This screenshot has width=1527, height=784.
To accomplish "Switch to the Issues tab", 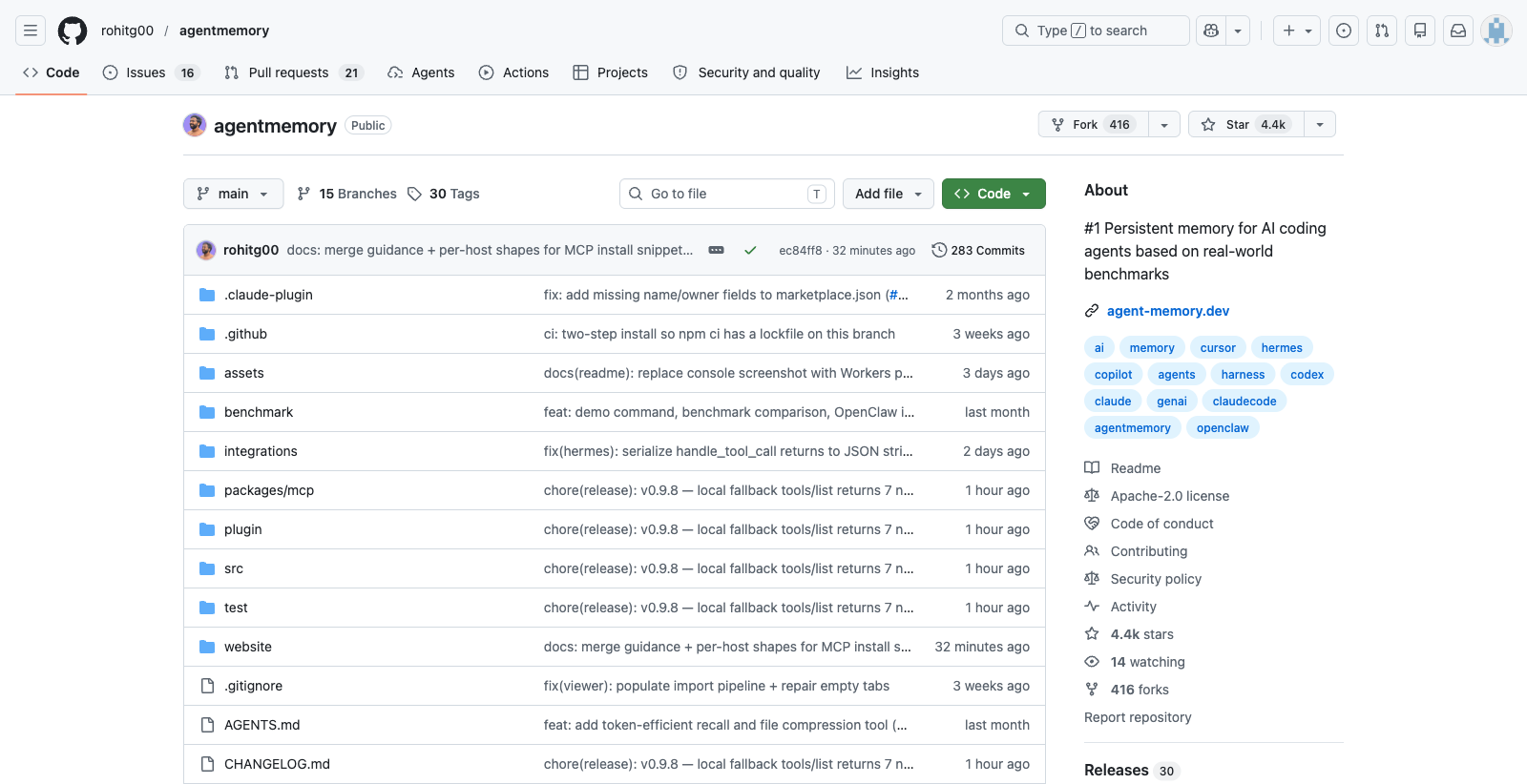I will (150, 72).
